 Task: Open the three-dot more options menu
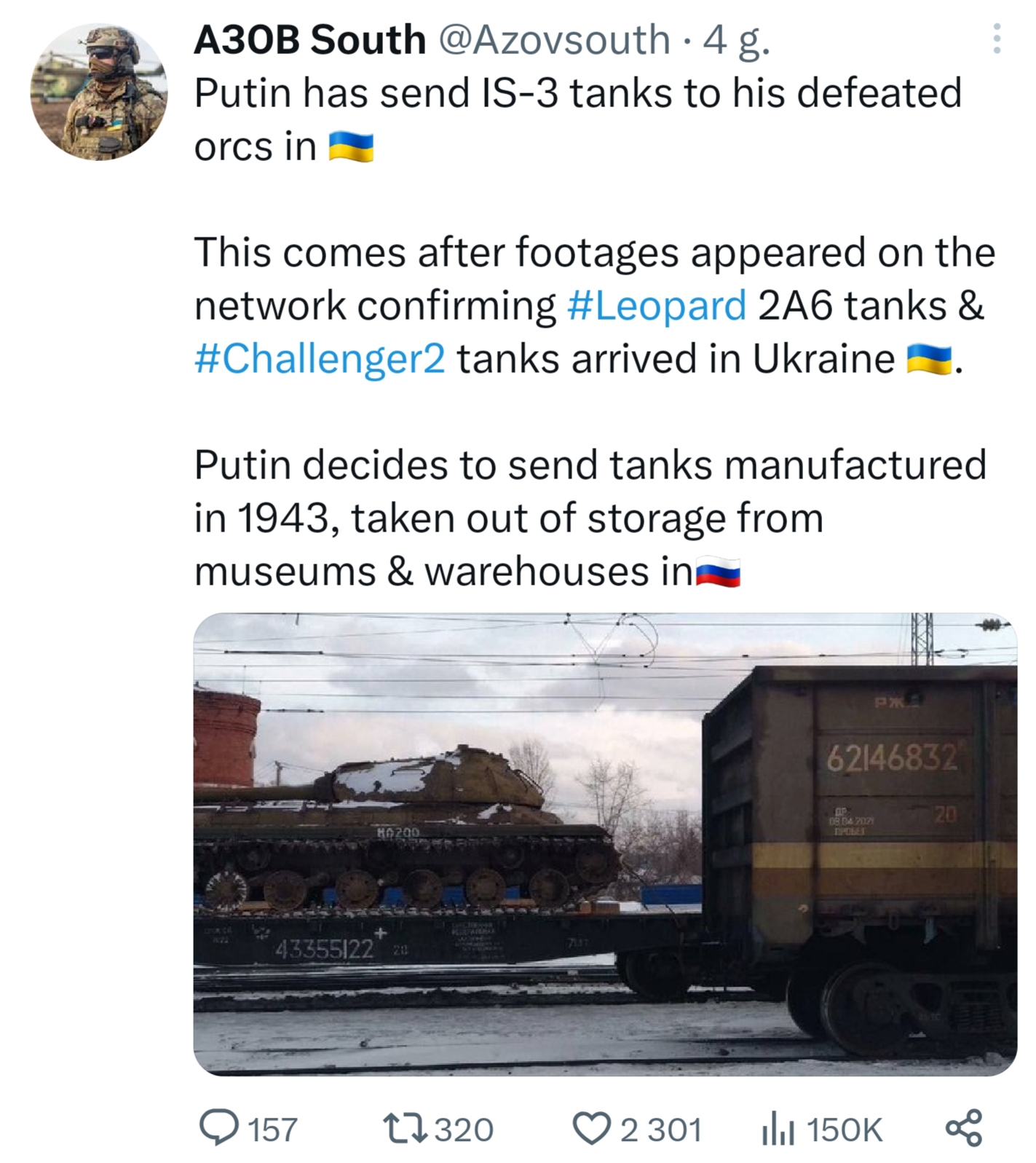[x=997, y=39]
